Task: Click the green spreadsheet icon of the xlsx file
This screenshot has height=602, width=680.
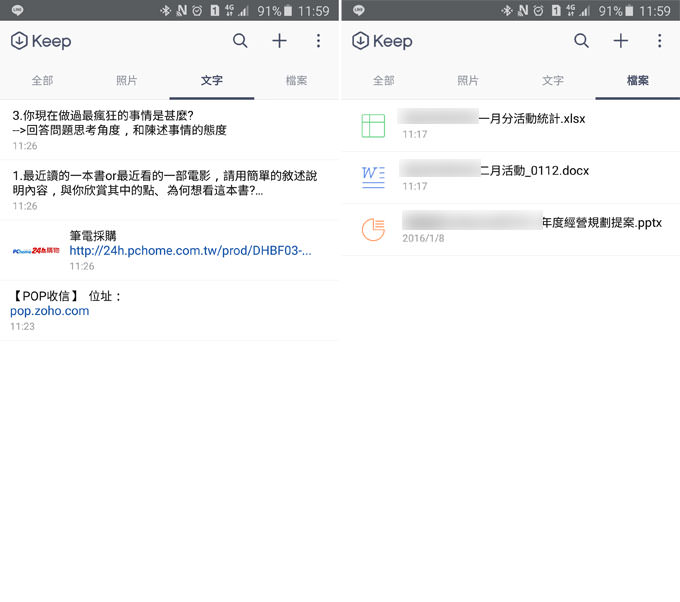Action: coord(373,125)
